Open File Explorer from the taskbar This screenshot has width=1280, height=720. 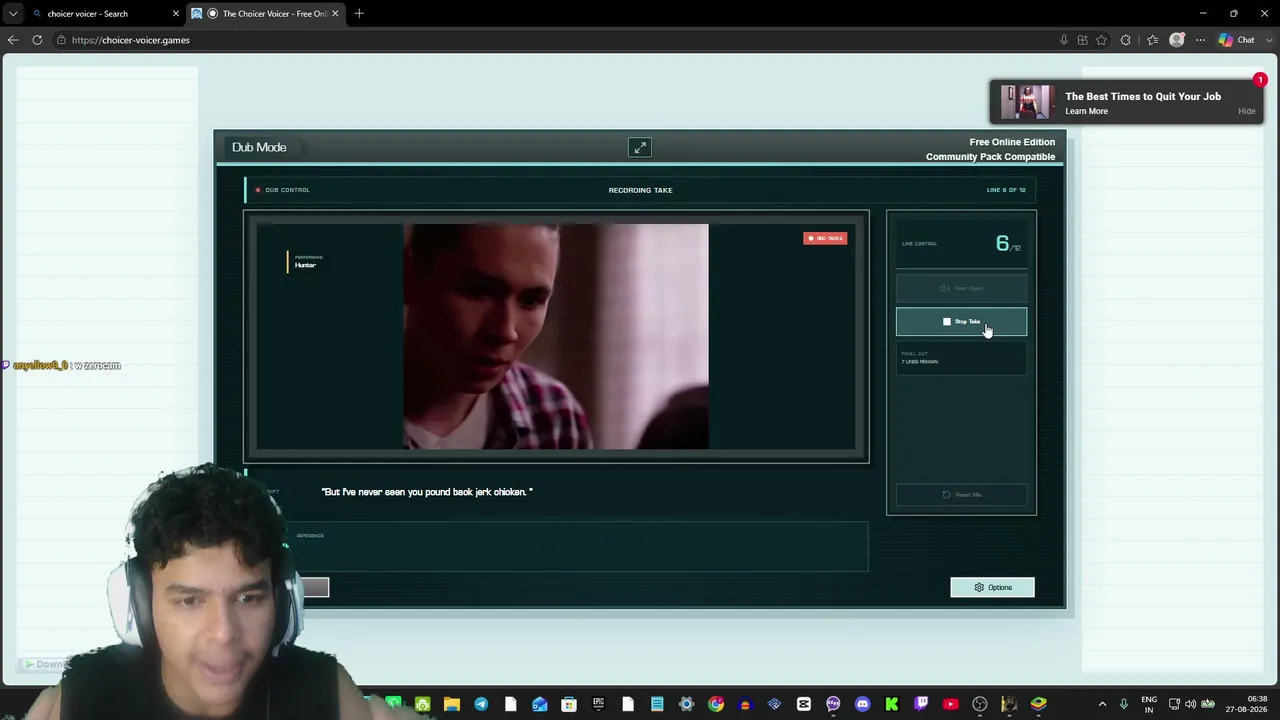(x=452, y=705)
